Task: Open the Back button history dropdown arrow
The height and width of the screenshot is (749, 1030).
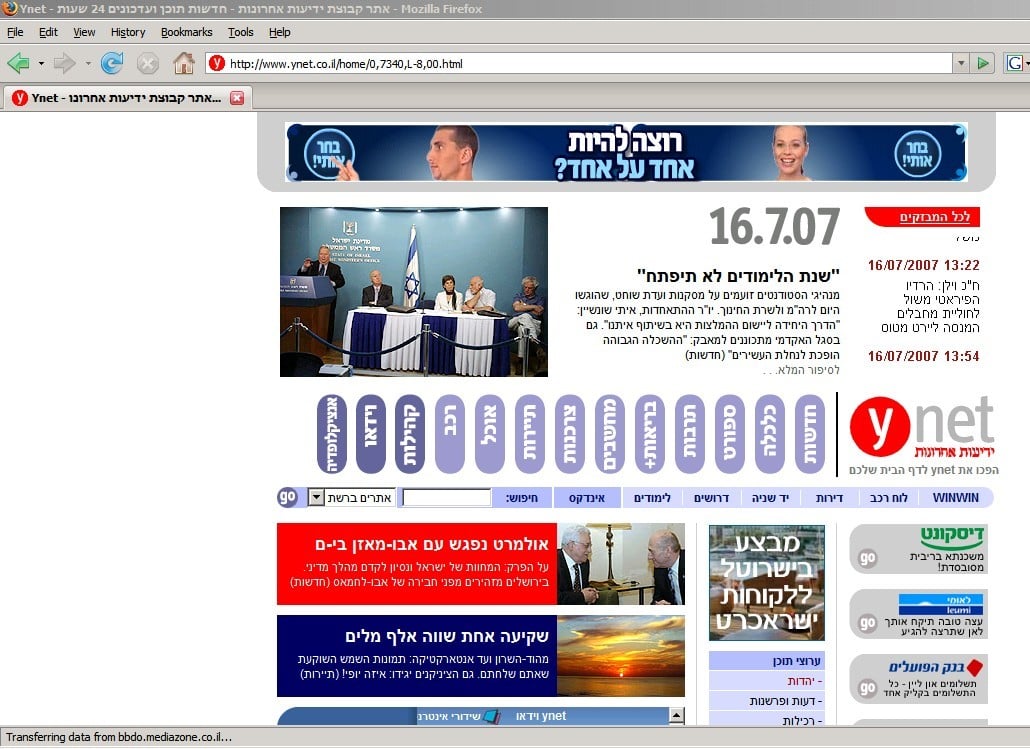Action: pyautogui.click(x=41, y=64)
